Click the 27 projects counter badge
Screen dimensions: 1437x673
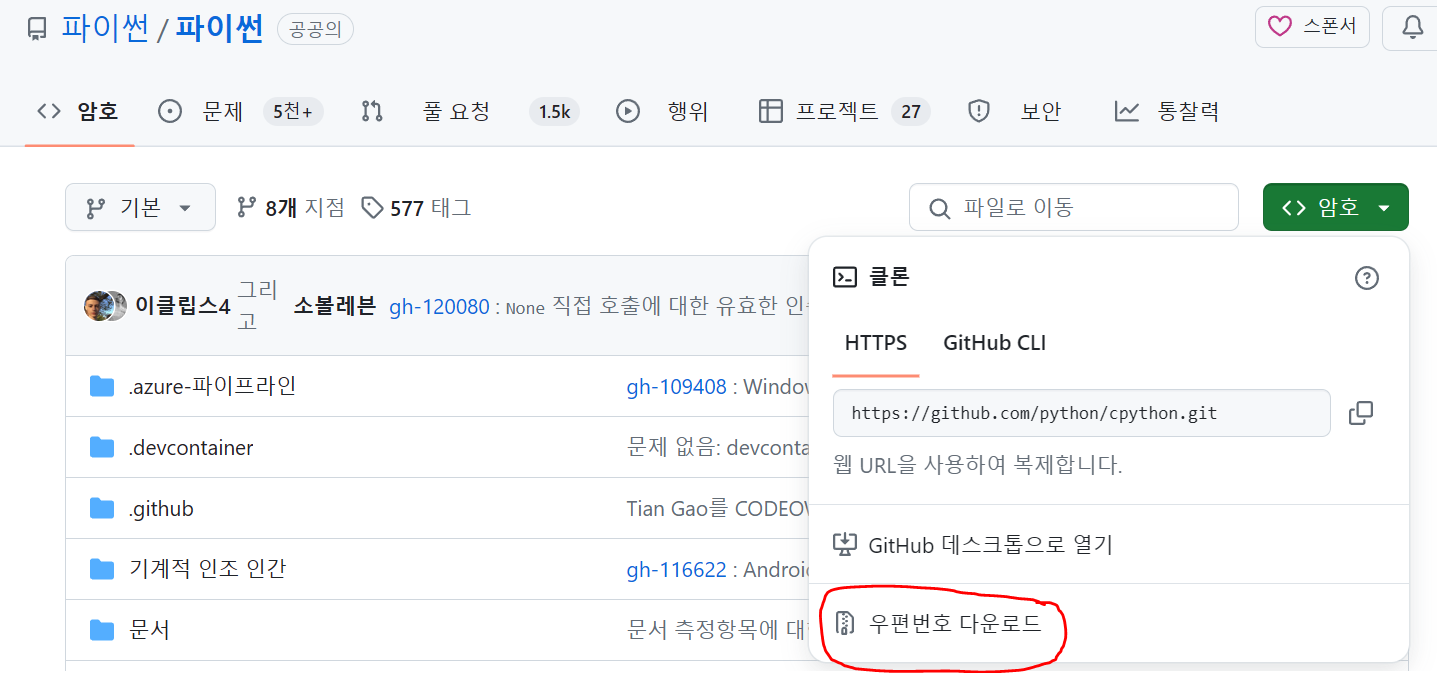910,111
